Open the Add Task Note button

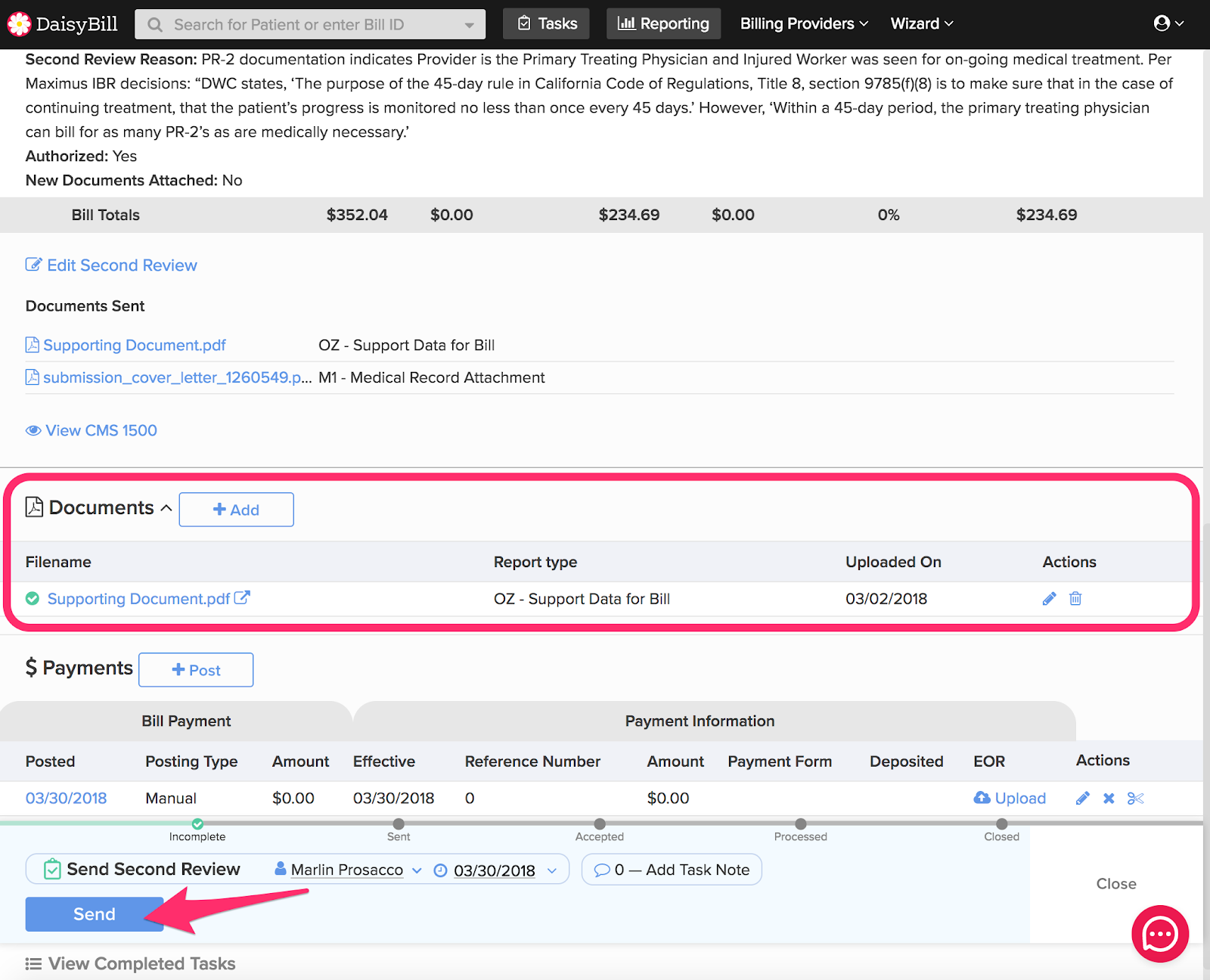pyautogui.click(x=672, y=870)
